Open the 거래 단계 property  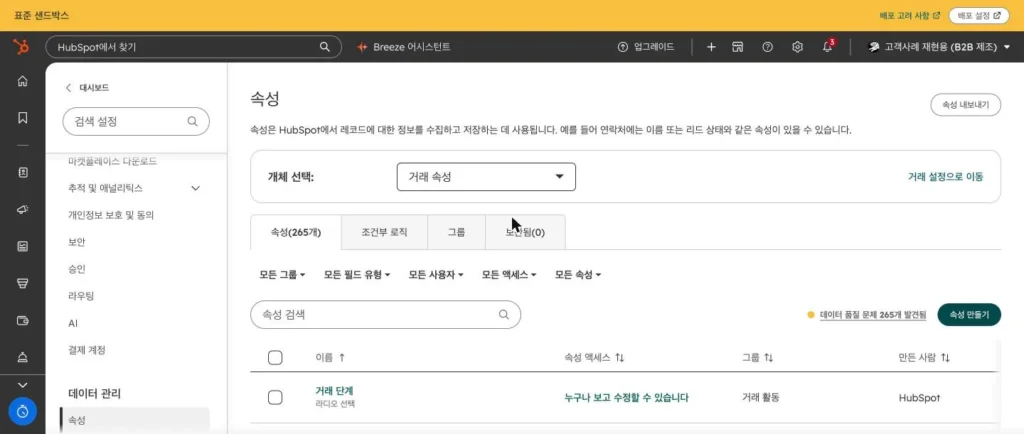[334, 391]
